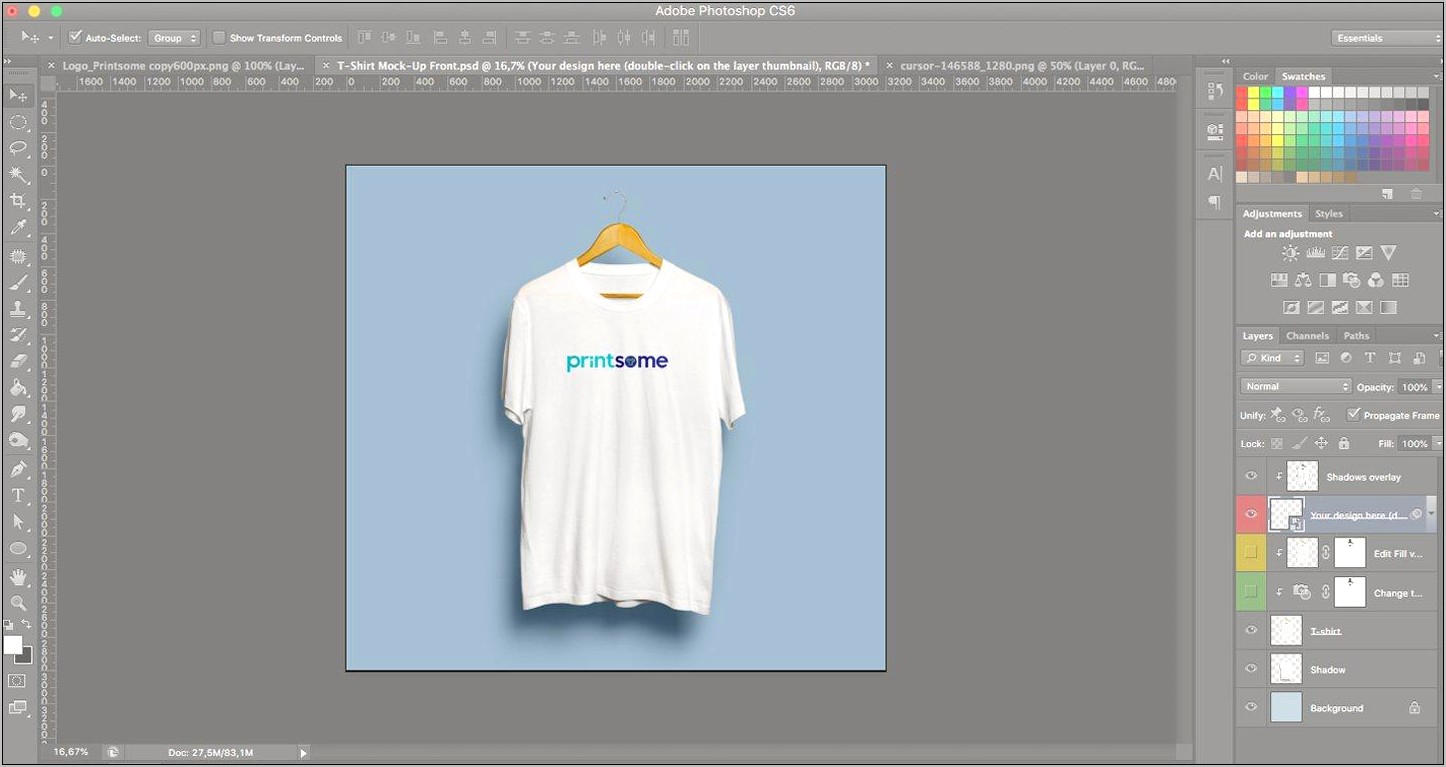This screenshot has height=767, width=1446.
Task: Open the Normal blend mode dropdown
Action: click(x=1296, y=386)
